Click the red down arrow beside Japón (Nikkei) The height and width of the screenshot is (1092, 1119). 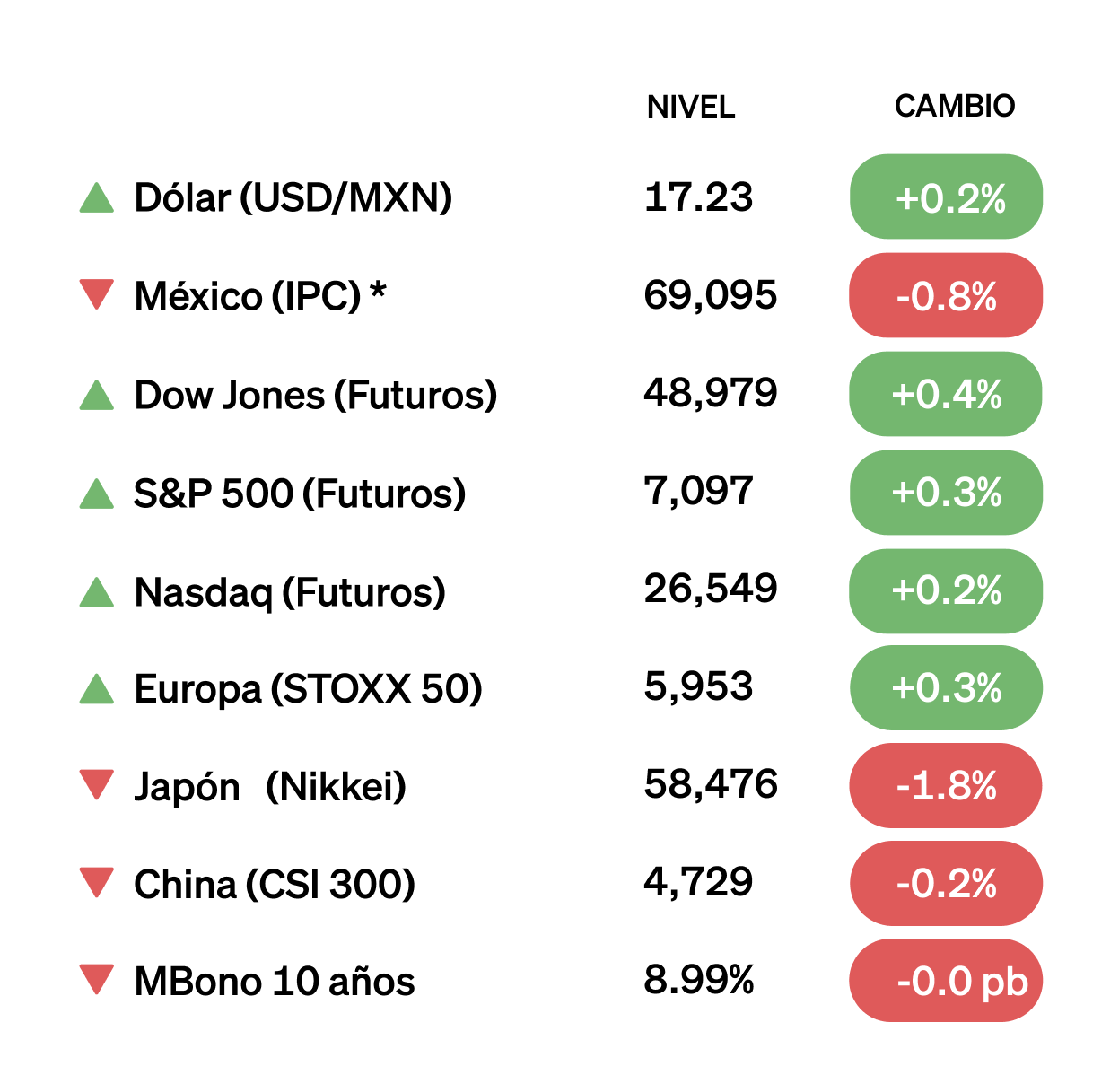click(97, 784)
